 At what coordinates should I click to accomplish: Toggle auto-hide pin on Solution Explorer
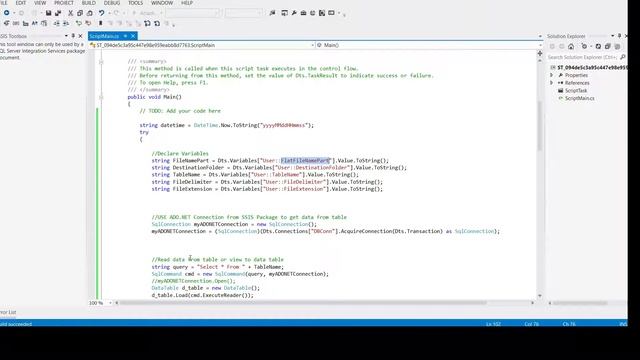620,36
